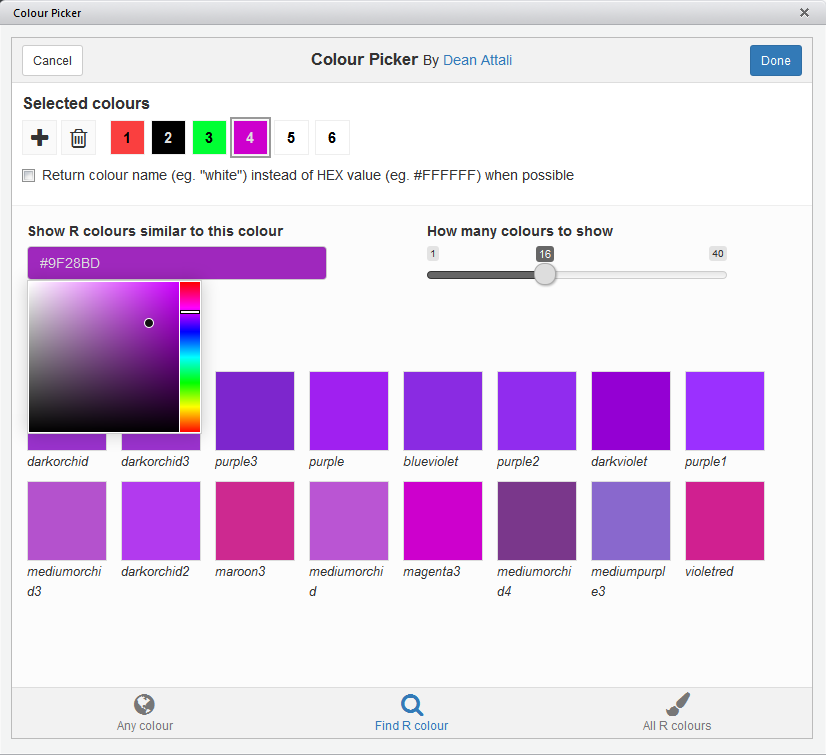Screen dimensions: 826x755
Task: Enable the return colour name checkbox
Action: pyautogui.click(x=29, y=176)
